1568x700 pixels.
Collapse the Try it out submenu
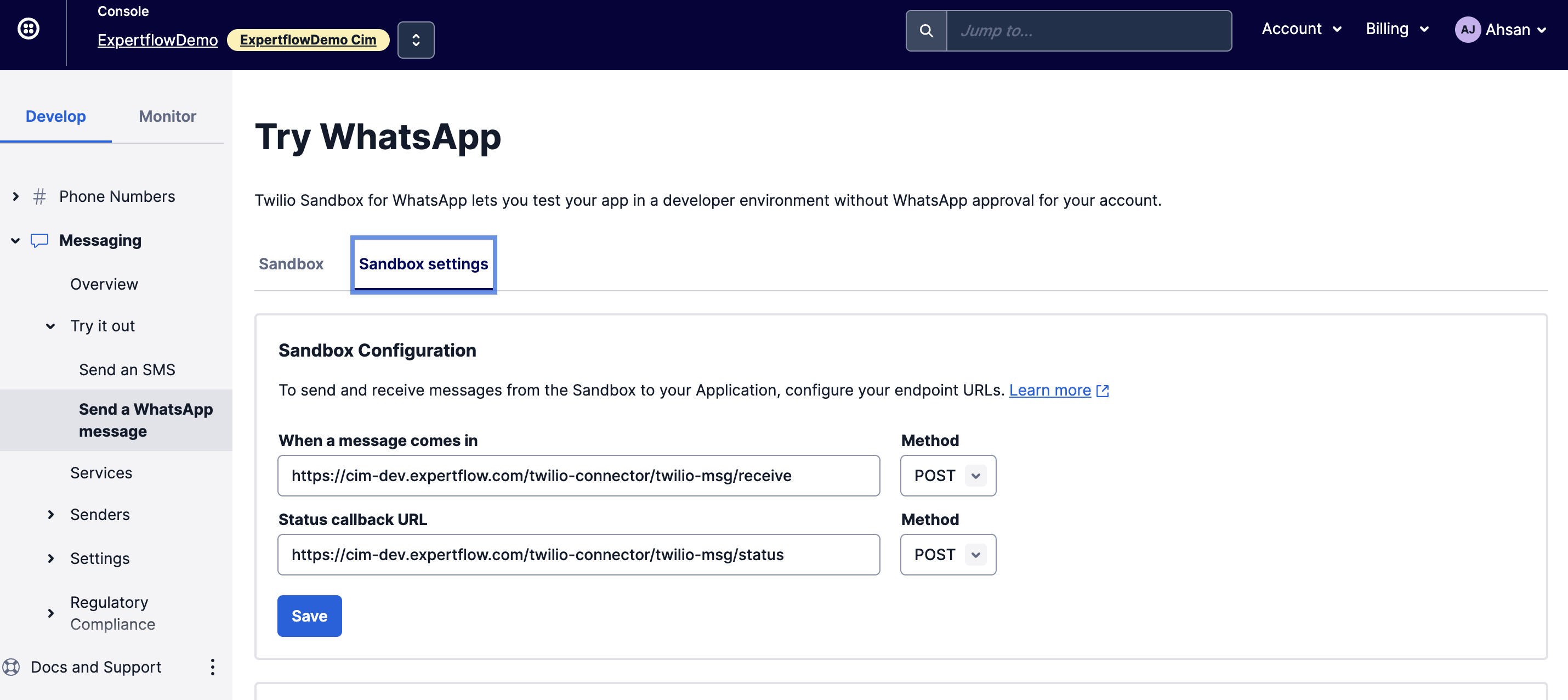point(50,326)
